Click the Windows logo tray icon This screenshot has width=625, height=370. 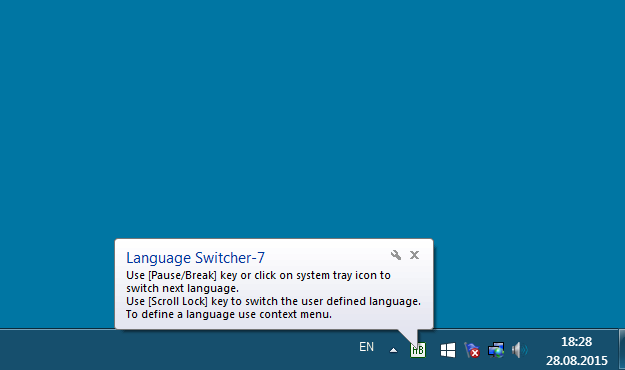(x=448, y=350)
